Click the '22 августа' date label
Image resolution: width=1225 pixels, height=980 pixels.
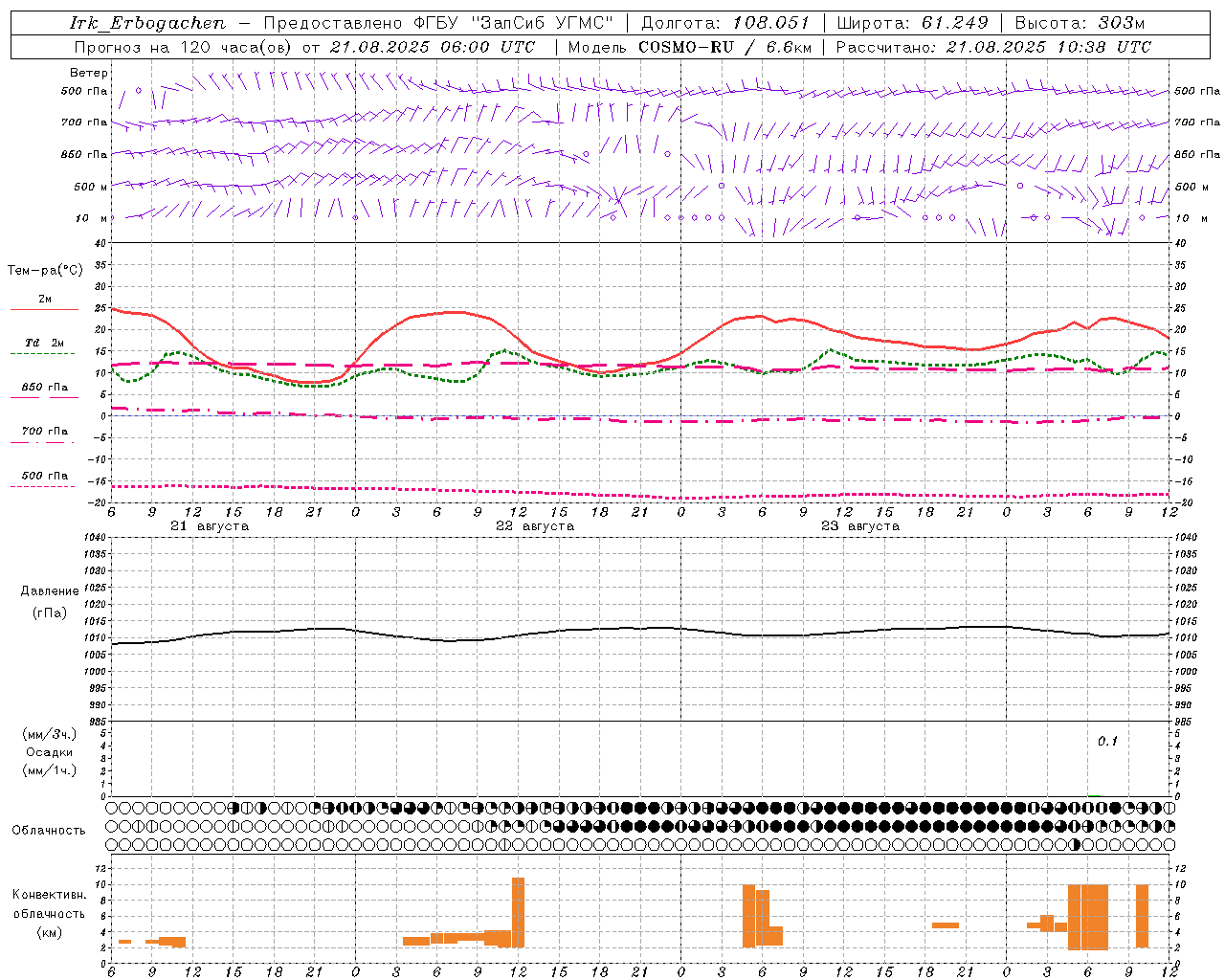pos(535,526)
